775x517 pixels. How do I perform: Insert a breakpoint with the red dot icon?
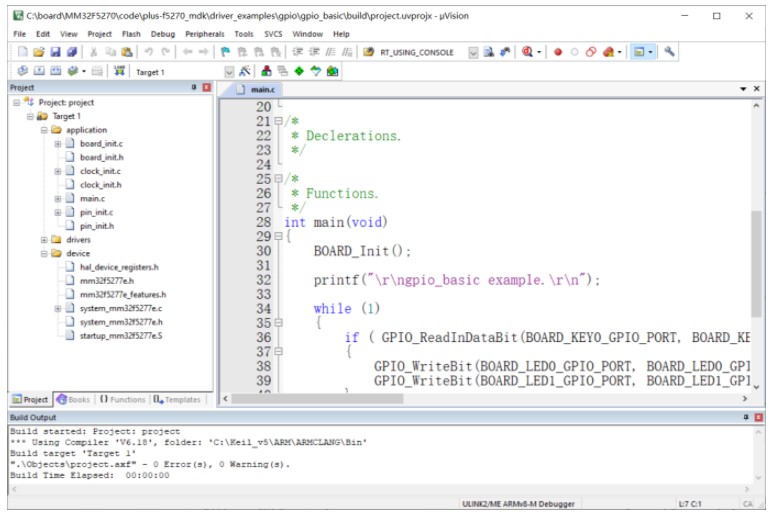pos(558,52)
